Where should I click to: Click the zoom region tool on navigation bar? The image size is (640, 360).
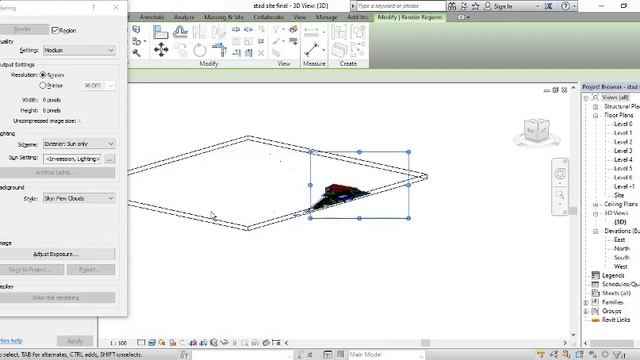coord(560,195)
